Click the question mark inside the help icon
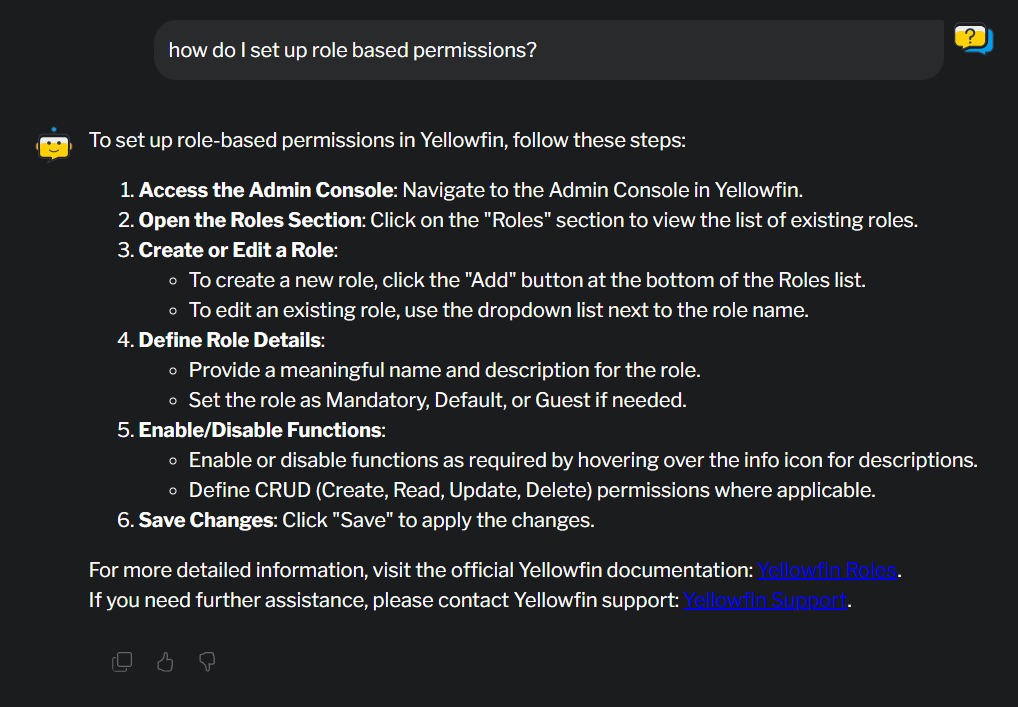The width and height of the screenshot is (1018, 707). [968, 34]
